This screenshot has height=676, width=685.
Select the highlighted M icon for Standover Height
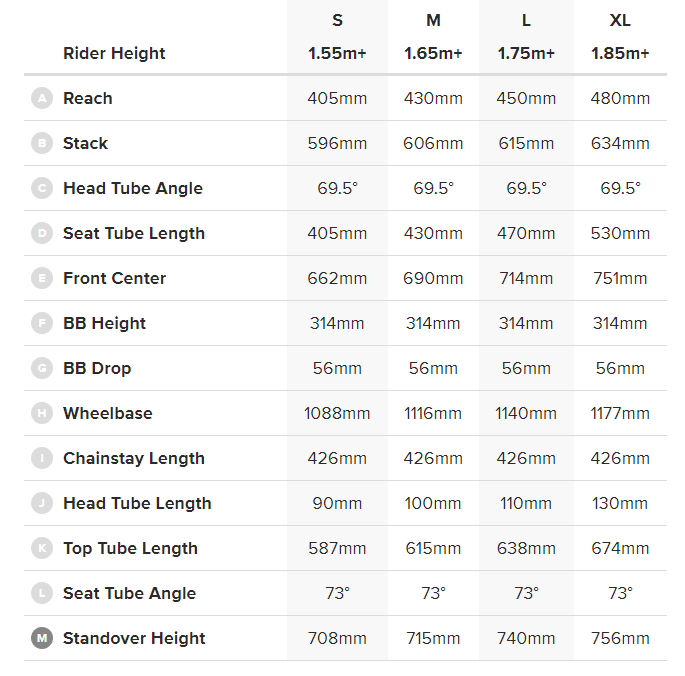42,638
